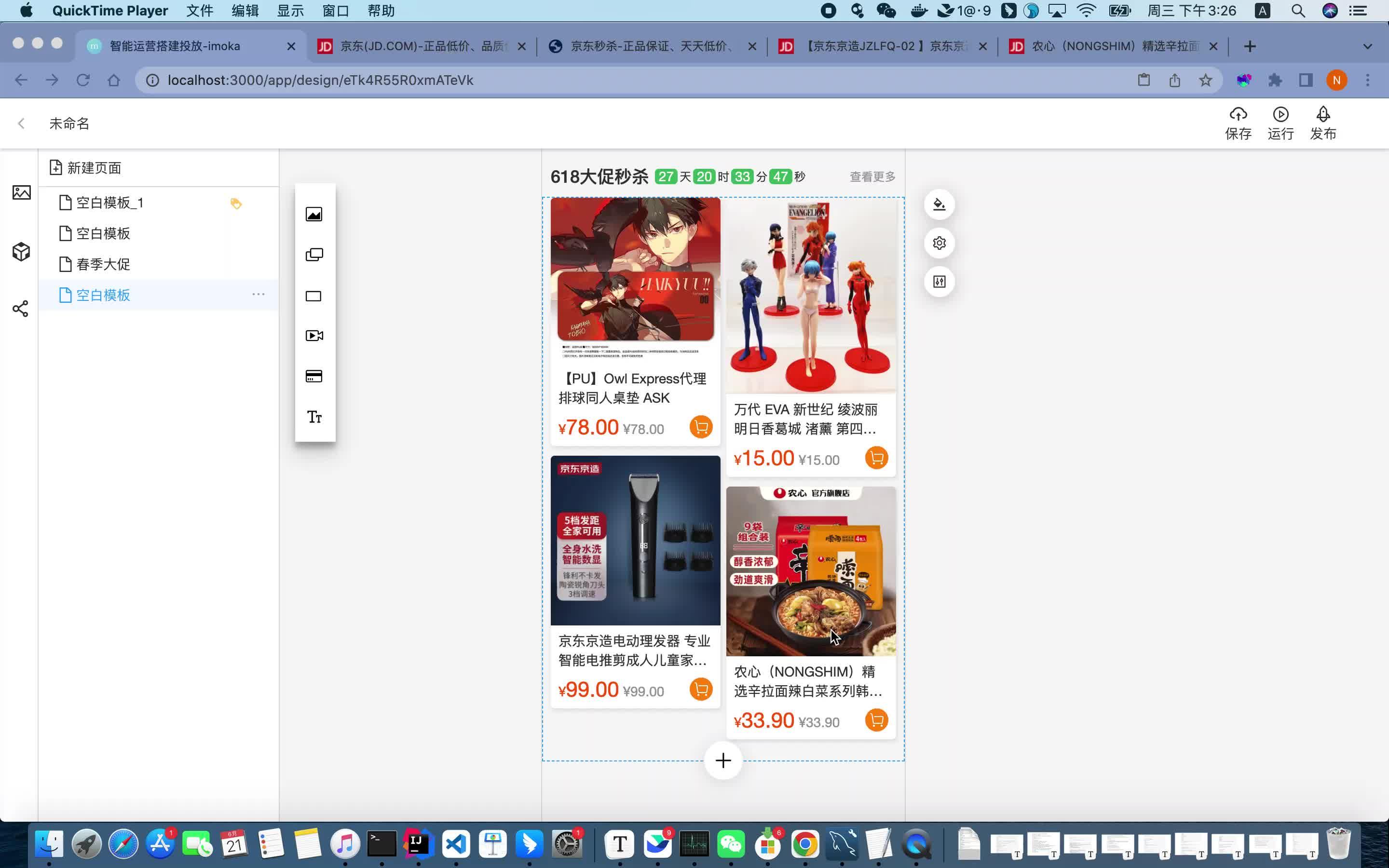Open the 编辑 menu in menu bar
Image resolution: width=1389 pixels, height=868 pixels.
coord(245,11)
